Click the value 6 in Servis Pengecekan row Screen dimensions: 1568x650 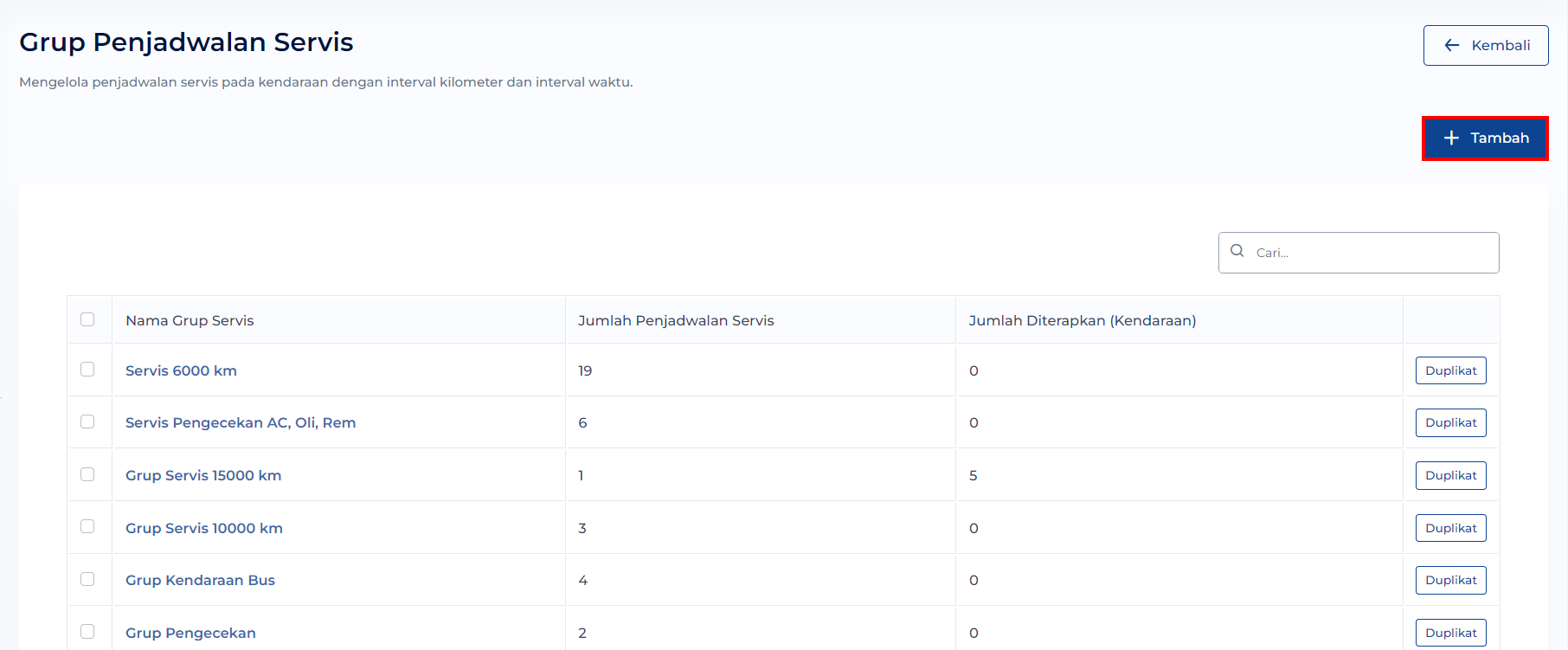(x=582, y=422)
